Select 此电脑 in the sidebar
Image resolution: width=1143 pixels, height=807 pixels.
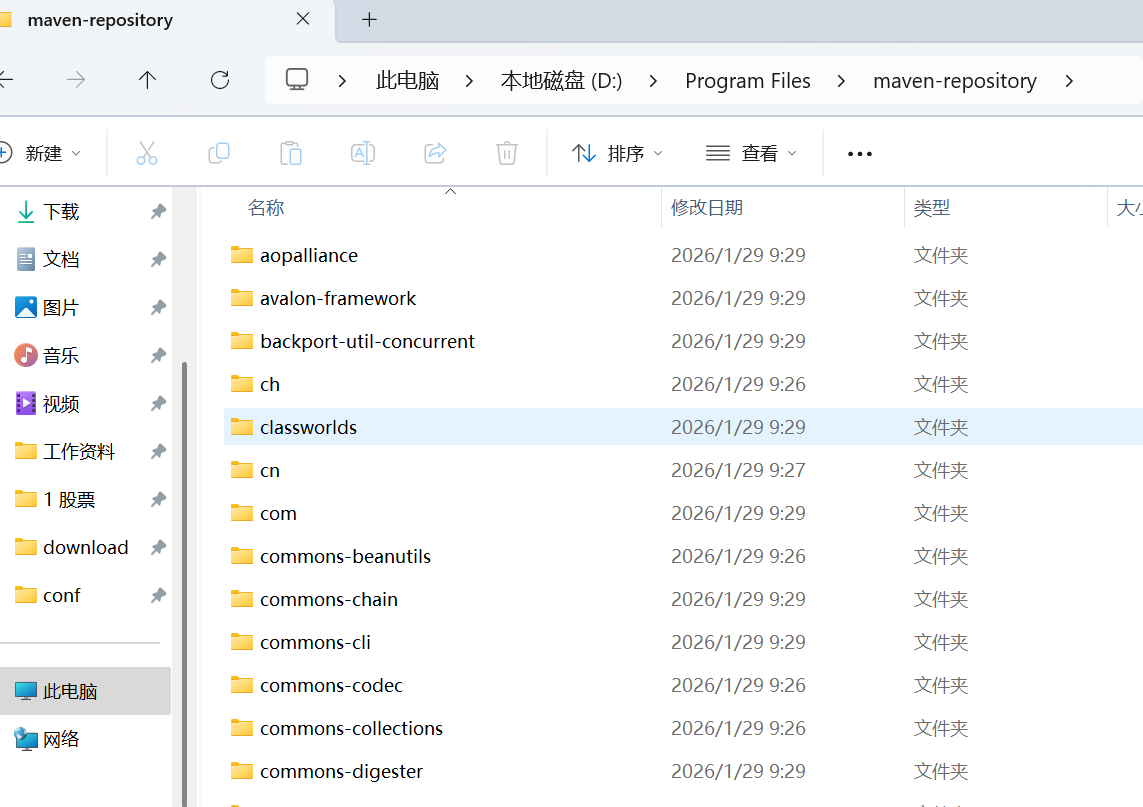pyautogui.click(x=85, y=691)
